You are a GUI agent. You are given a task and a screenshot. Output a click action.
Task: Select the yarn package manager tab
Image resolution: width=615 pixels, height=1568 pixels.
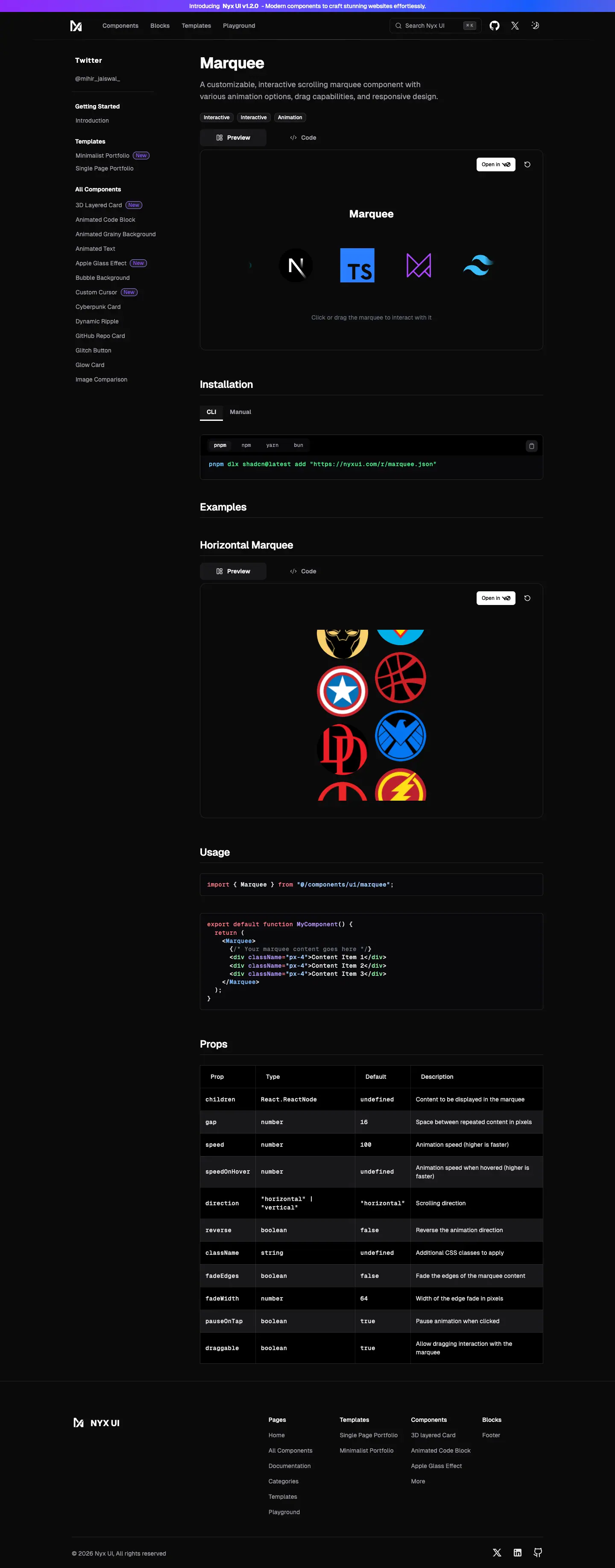[x=272, y=446]
